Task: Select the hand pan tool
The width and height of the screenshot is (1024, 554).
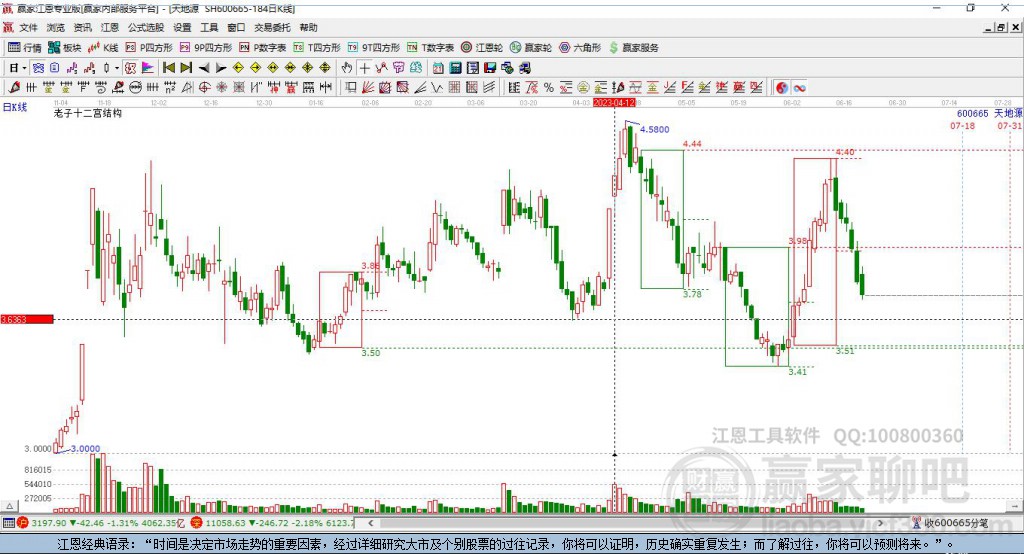Action: 347,68
